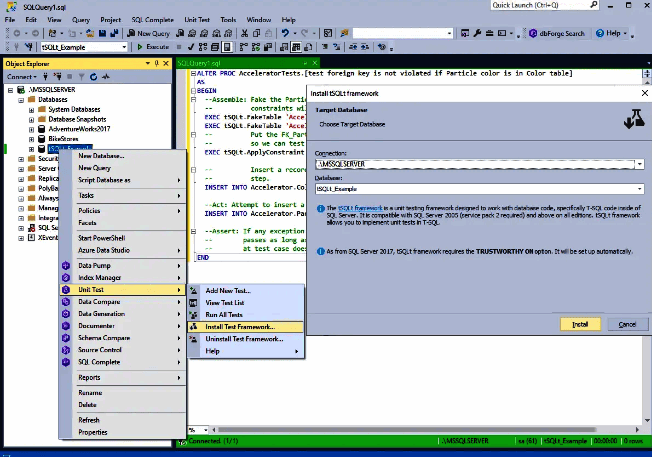652x457 pixels.
Task: Open the Connection dropdown in install dialog
Action: tap(637, 163)
